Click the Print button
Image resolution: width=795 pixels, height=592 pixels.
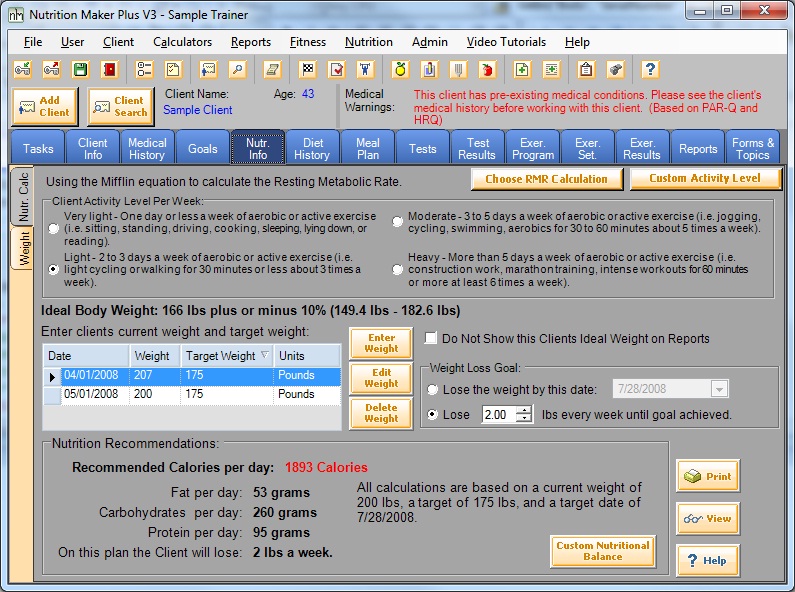[x=708, y=476]
